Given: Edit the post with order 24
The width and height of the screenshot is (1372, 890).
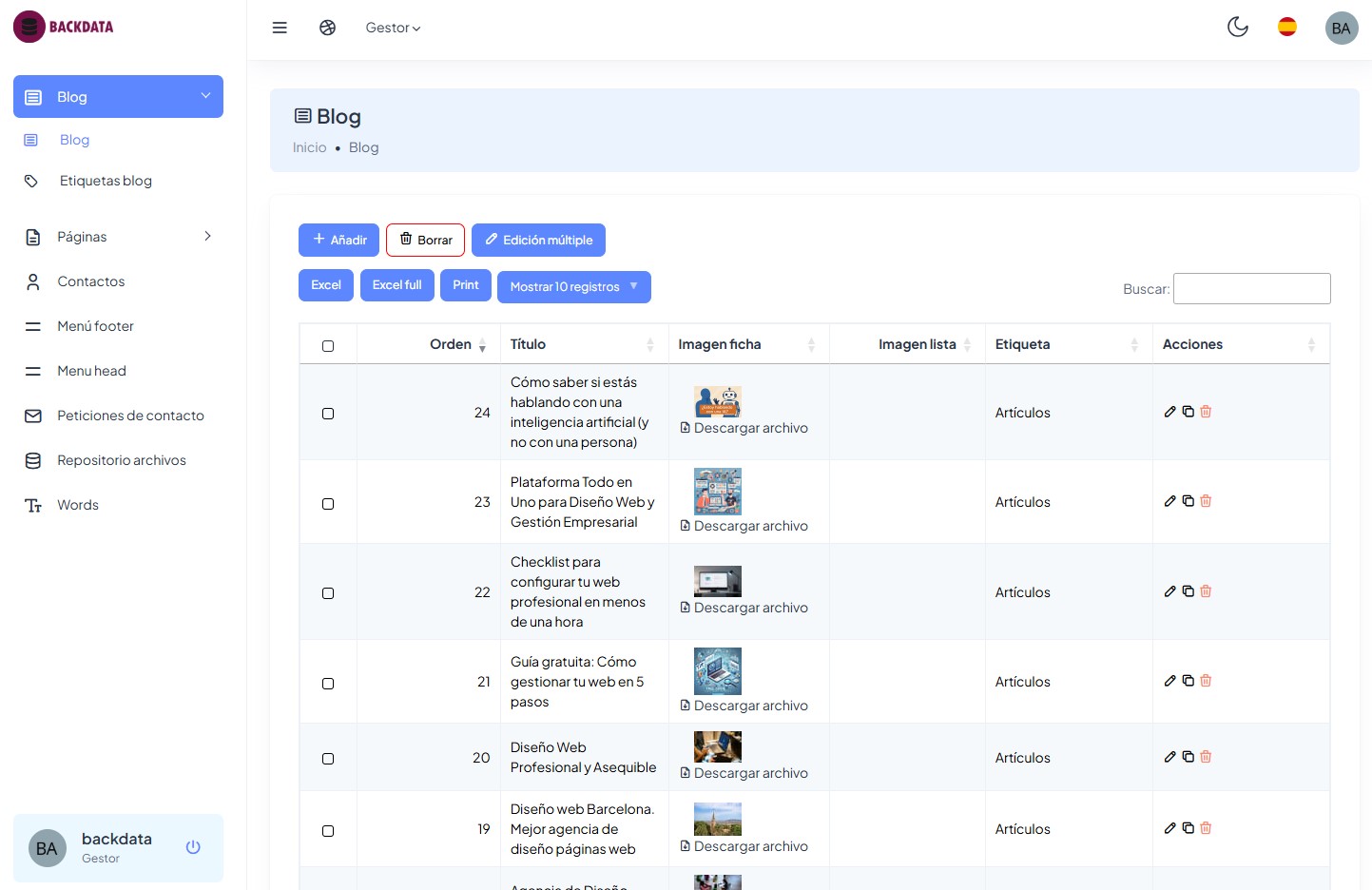Looking at the screenshot, I should (1170, 412).
